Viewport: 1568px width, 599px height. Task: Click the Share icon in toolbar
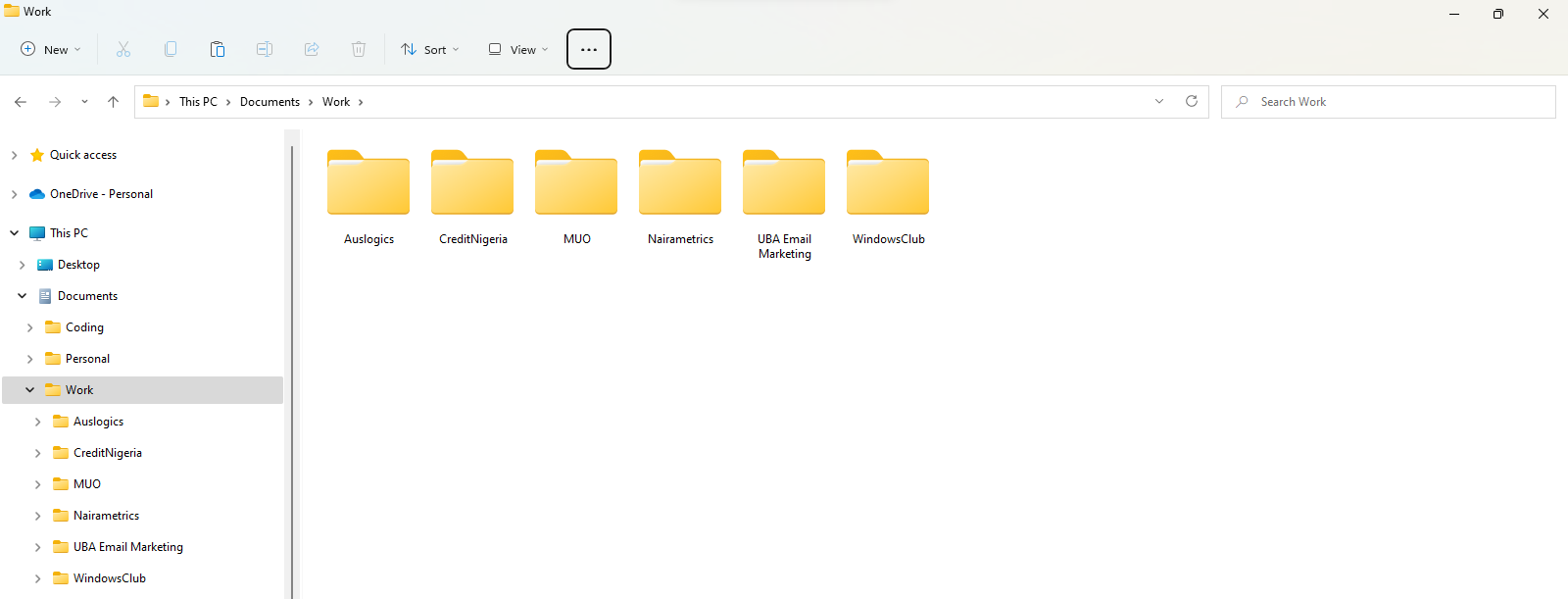pos(312,49)
